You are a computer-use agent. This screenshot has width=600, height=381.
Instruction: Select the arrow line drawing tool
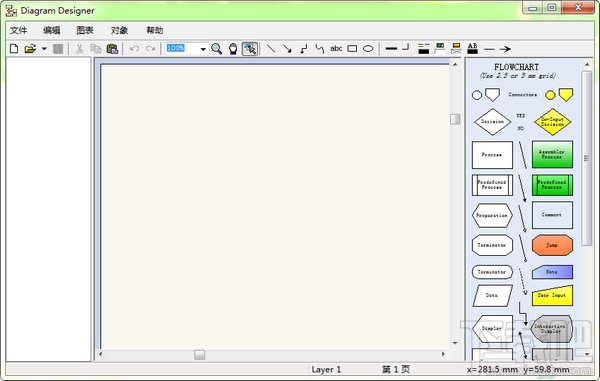(287, 49)
